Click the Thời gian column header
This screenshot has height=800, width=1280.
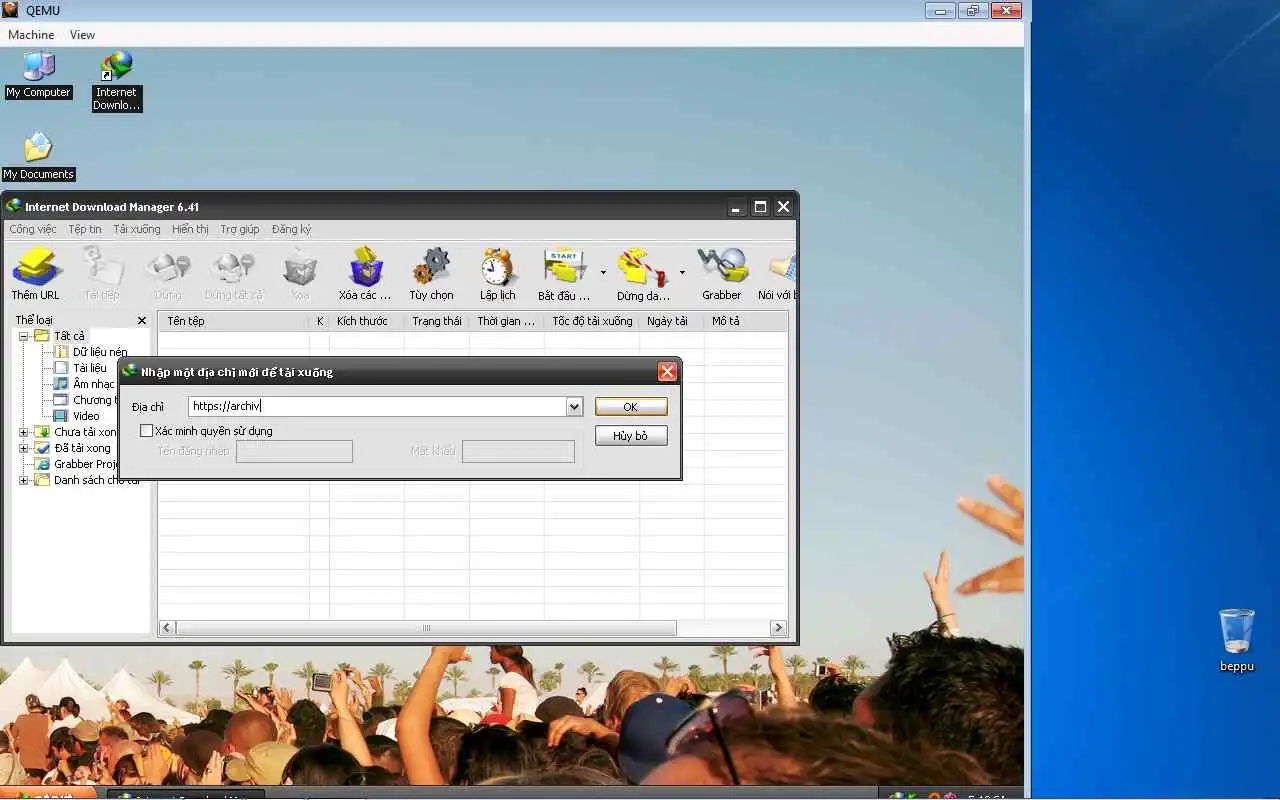pyautogui.click(x=507, y=321)
